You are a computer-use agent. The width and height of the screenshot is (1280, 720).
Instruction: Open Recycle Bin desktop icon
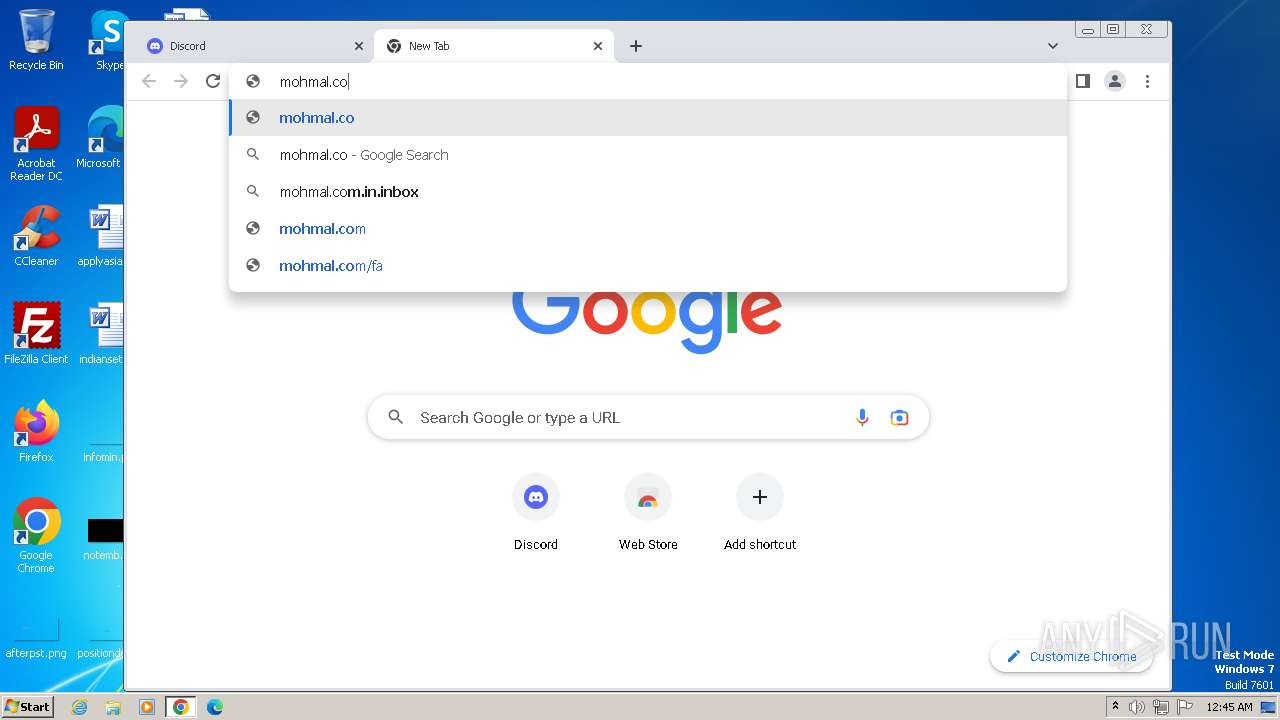[36, 40]
